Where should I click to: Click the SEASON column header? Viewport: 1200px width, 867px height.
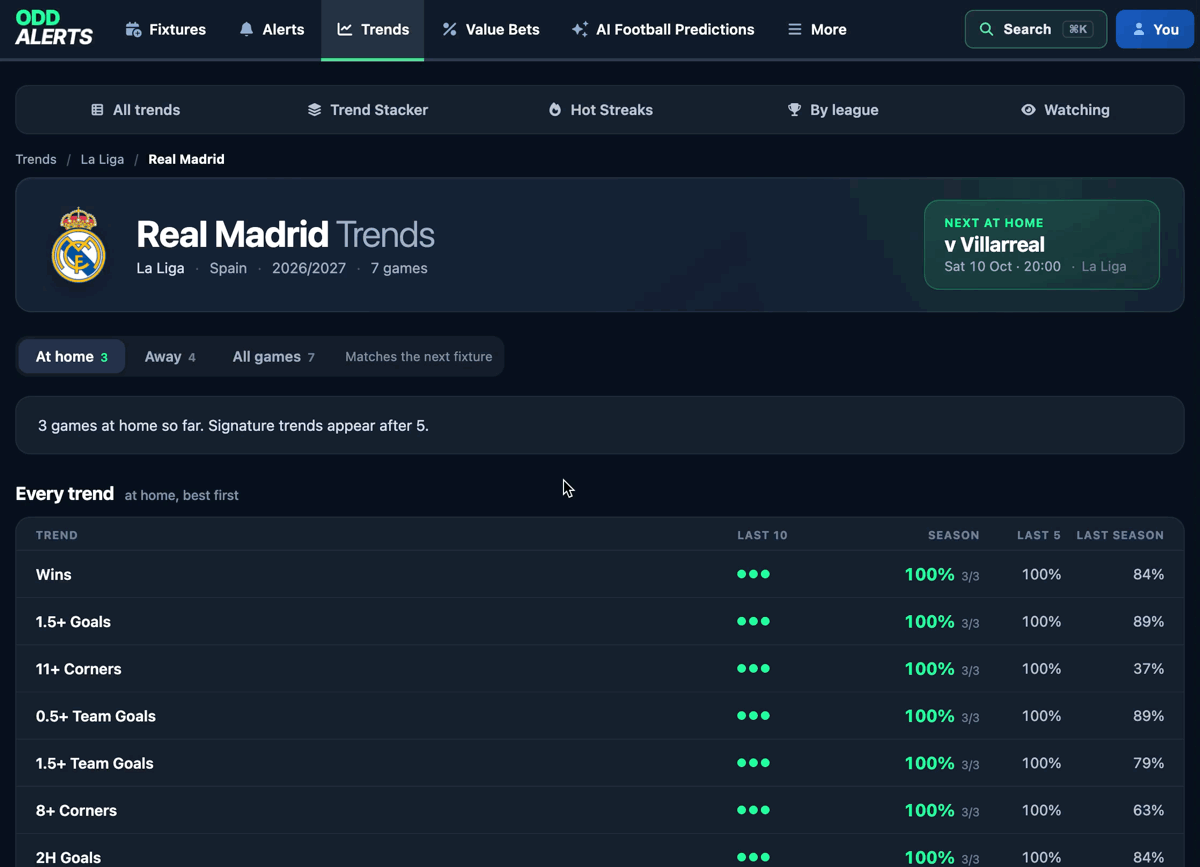point(953,535)
